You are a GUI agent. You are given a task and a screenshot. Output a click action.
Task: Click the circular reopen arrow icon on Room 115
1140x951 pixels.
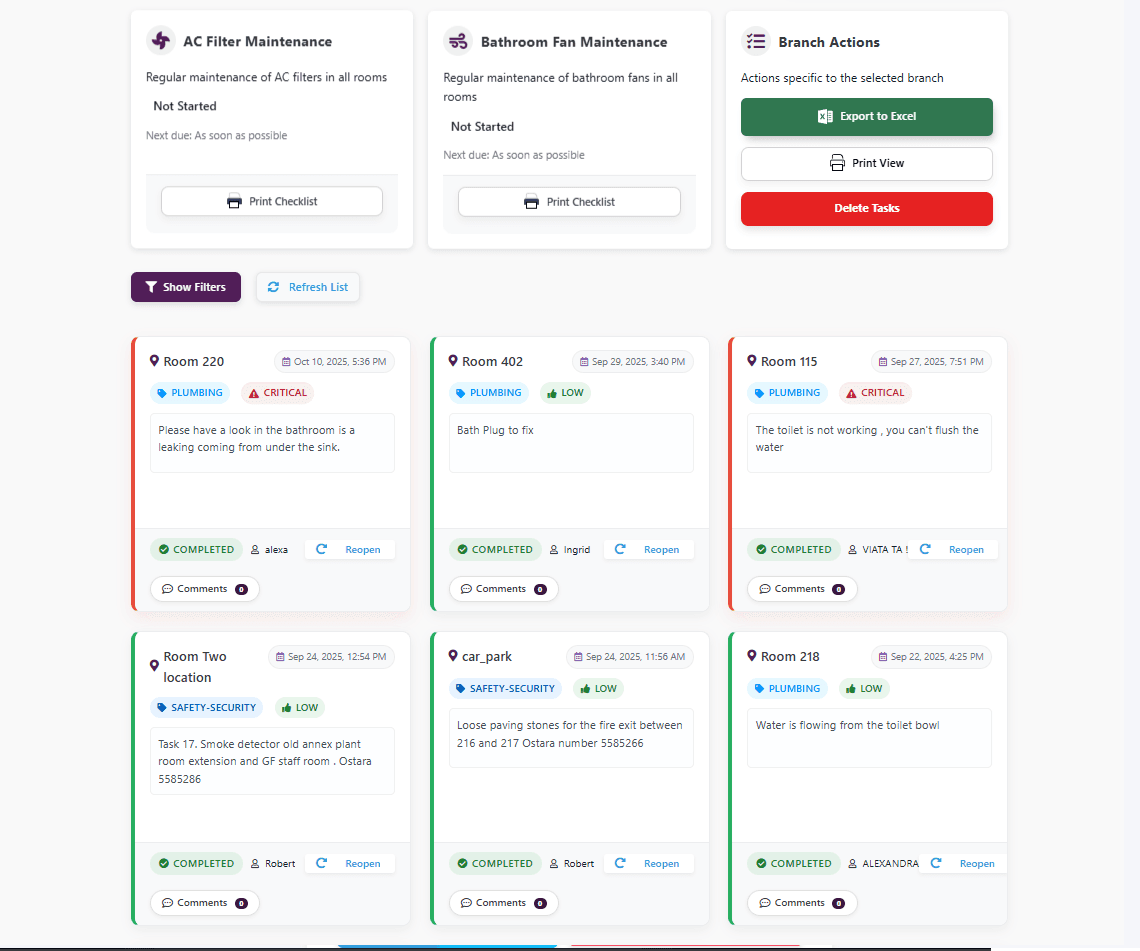(x=925, y=549)
